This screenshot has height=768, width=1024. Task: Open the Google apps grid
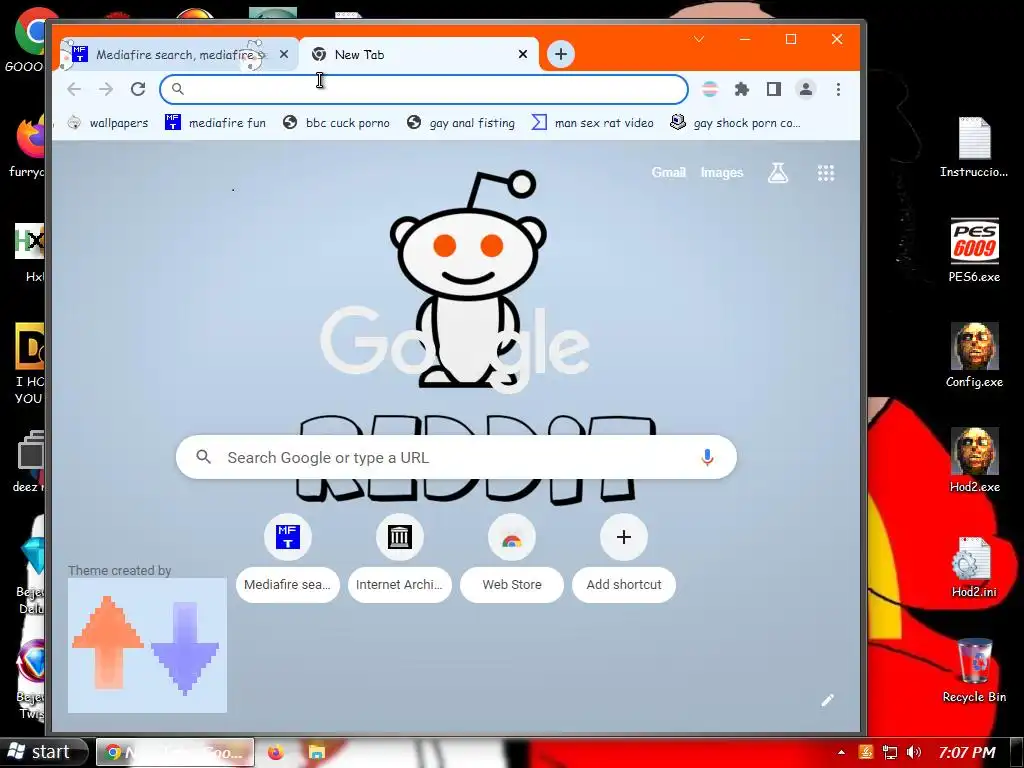pyautogui.click(x=825, y=172)
